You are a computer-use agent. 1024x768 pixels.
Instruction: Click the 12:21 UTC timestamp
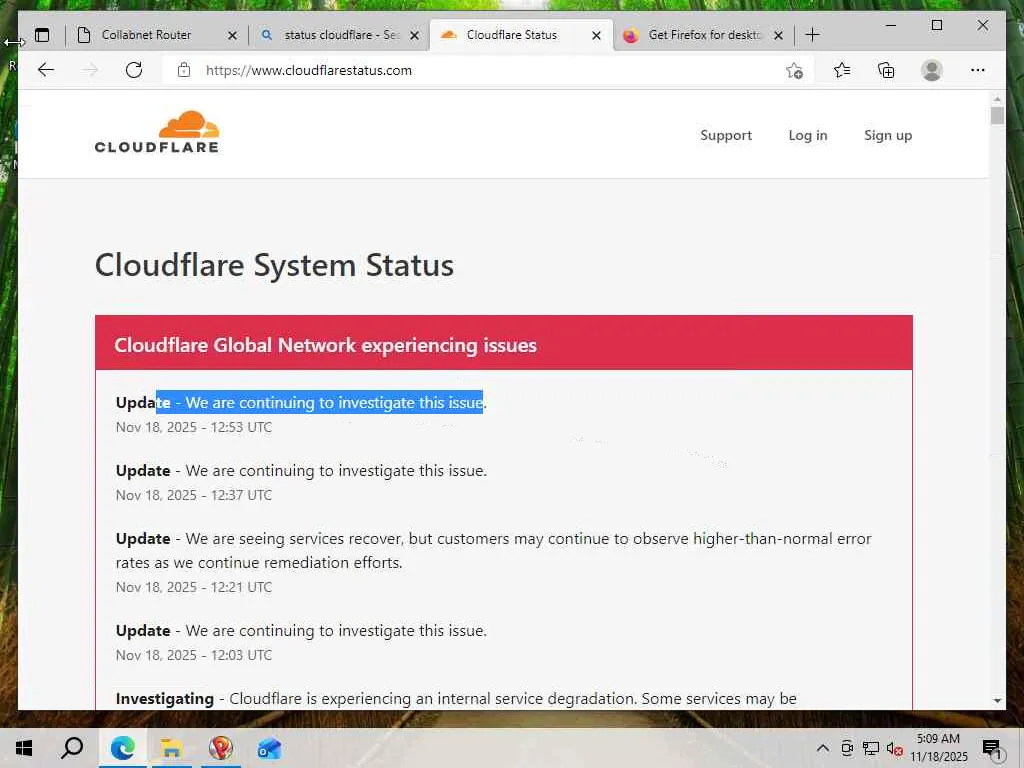pos(193,587)
